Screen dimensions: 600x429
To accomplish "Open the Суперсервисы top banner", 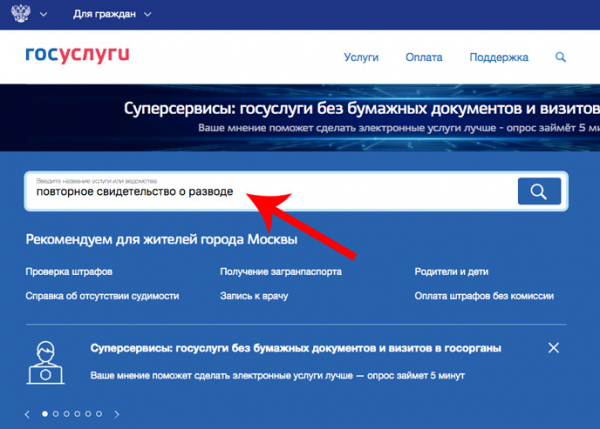I will coord(300,117).
